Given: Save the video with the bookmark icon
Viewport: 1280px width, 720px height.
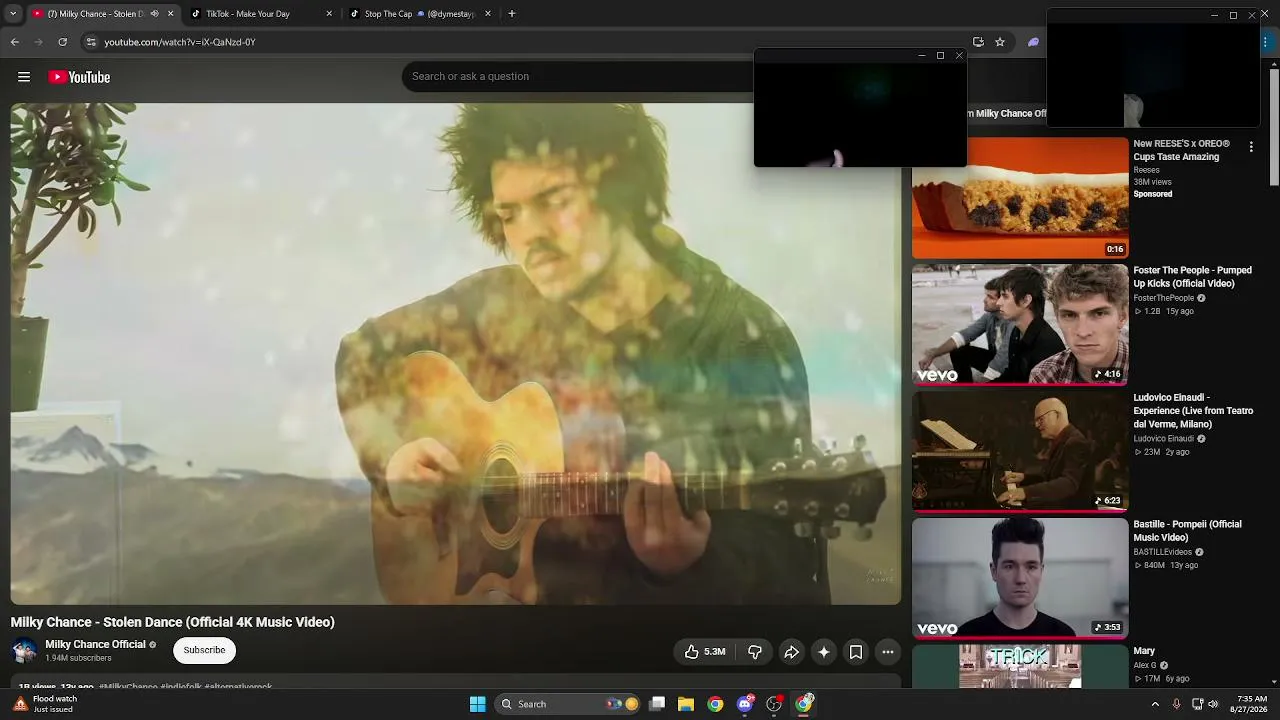Looking at the screenshot, I should click(856, 652).
